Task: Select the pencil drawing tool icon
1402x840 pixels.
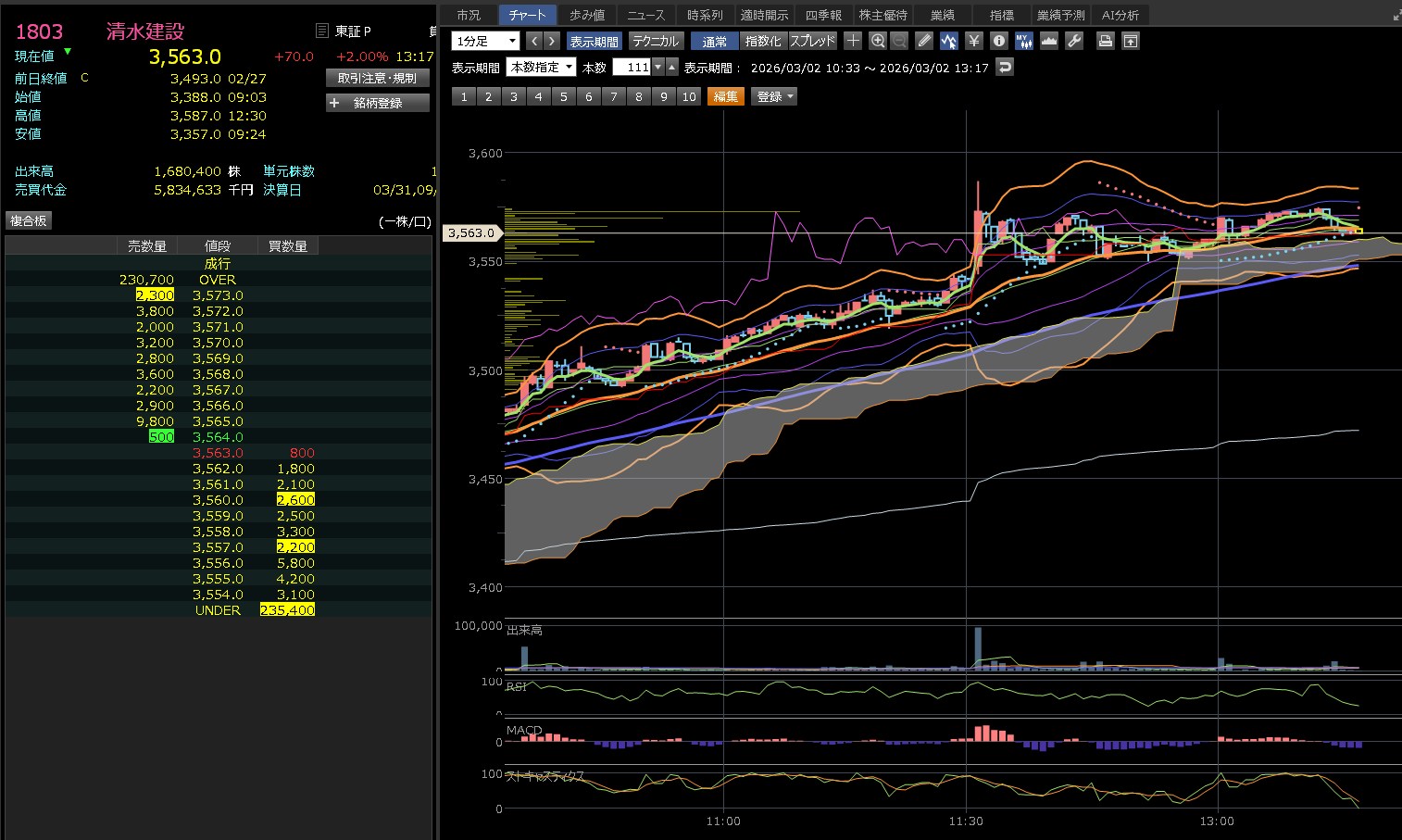Action: pyautogui.click(x=924, y=41)
